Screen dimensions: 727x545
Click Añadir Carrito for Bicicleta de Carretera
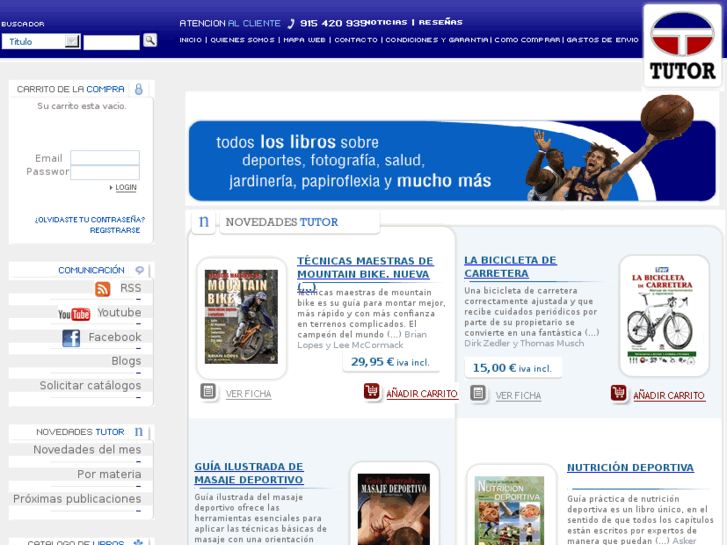coord(669,396)
